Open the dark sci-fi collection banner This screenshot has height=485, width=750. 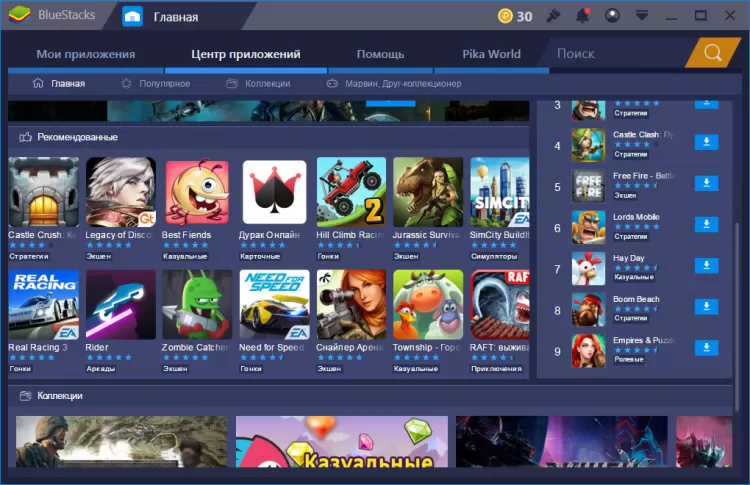coord(562,441)
